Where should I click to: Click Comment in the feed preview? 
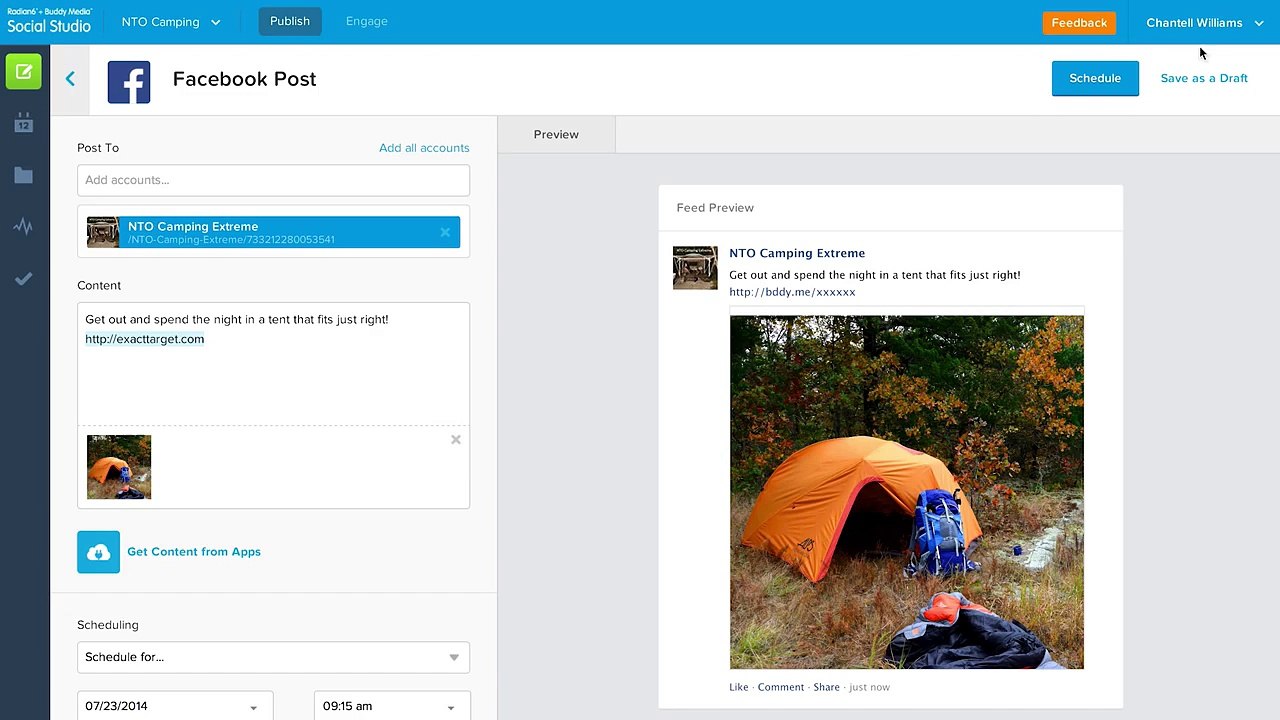pos(781,687)
